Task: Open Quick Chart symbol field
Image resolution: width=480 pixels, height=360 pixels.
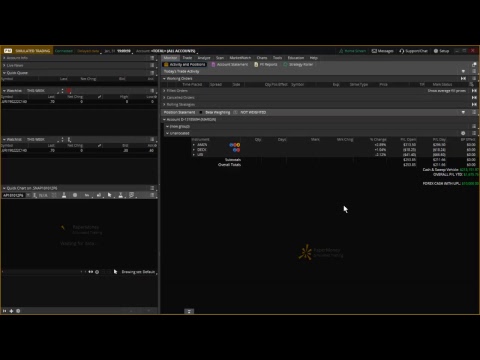Action: point(14,195)
